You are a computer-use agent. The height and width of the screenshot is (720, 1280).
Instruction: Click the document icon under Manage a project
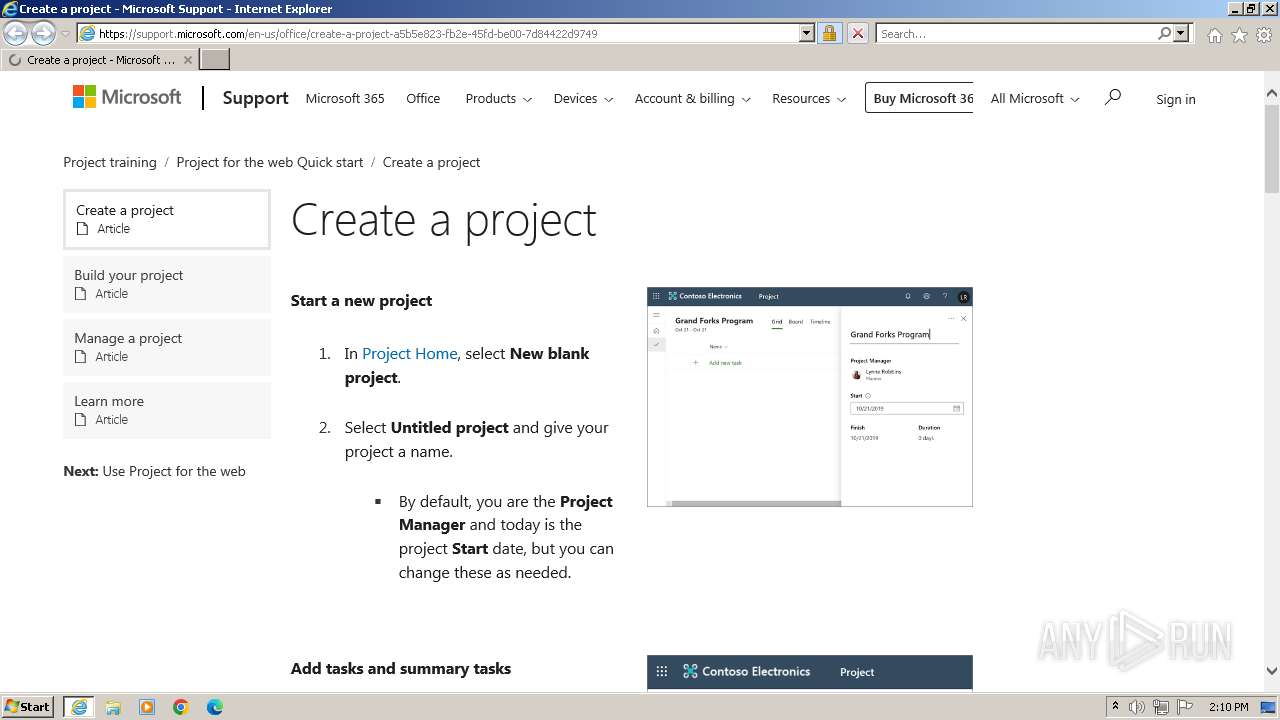[81, 357]
